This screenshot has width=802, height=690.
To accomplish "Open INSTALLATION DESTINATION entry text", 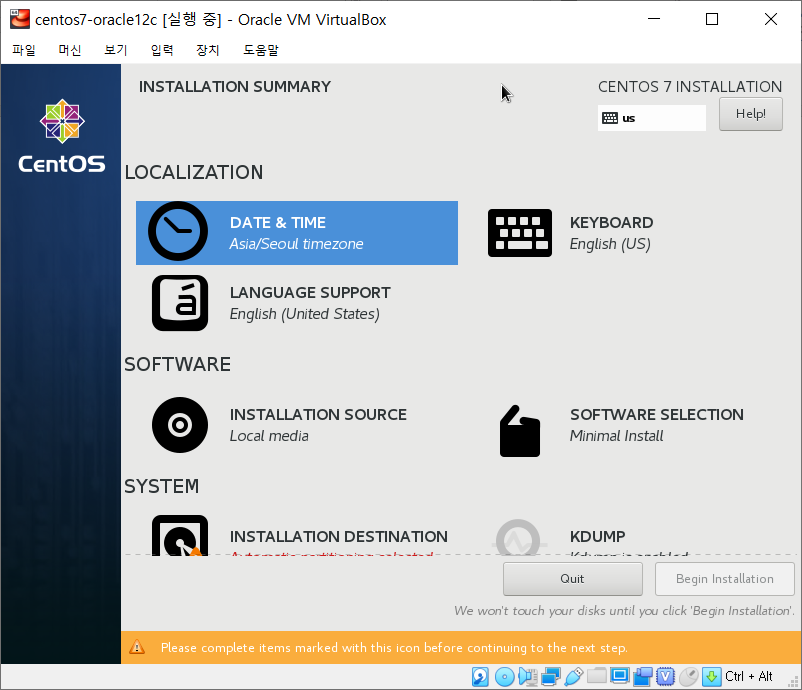I will coord(339,542).
